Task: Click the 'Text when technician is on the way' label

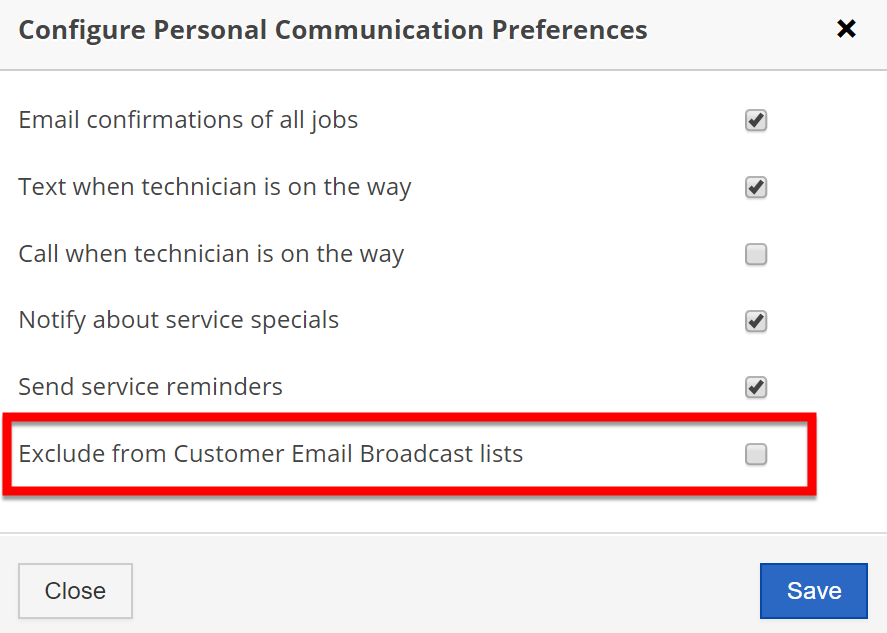Action: (x=215, y=187)
